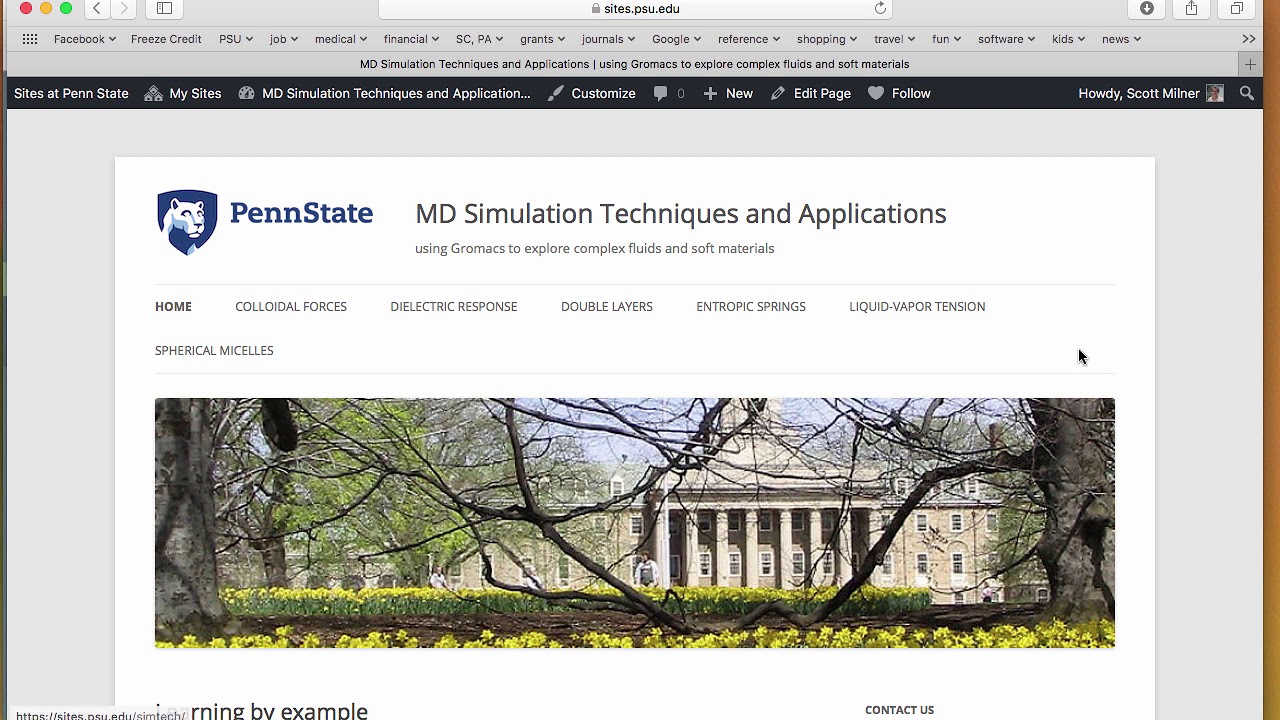This screenshot has height=720, width=1280.
Task: Click New in admin bar
Action: click(x=728, y=93)
